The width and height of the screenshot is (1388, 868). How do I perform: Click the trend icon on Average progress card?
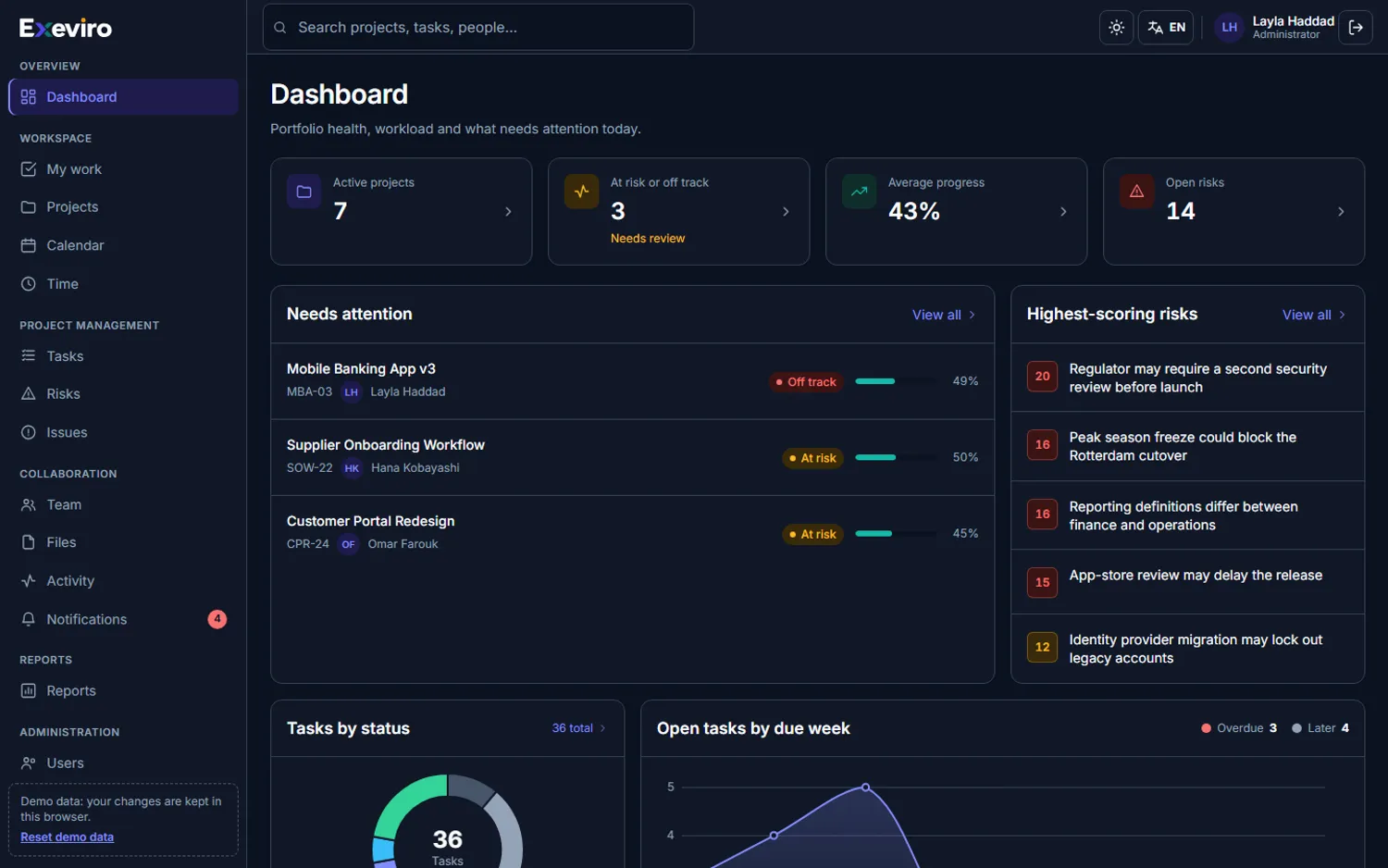(859, 192)
